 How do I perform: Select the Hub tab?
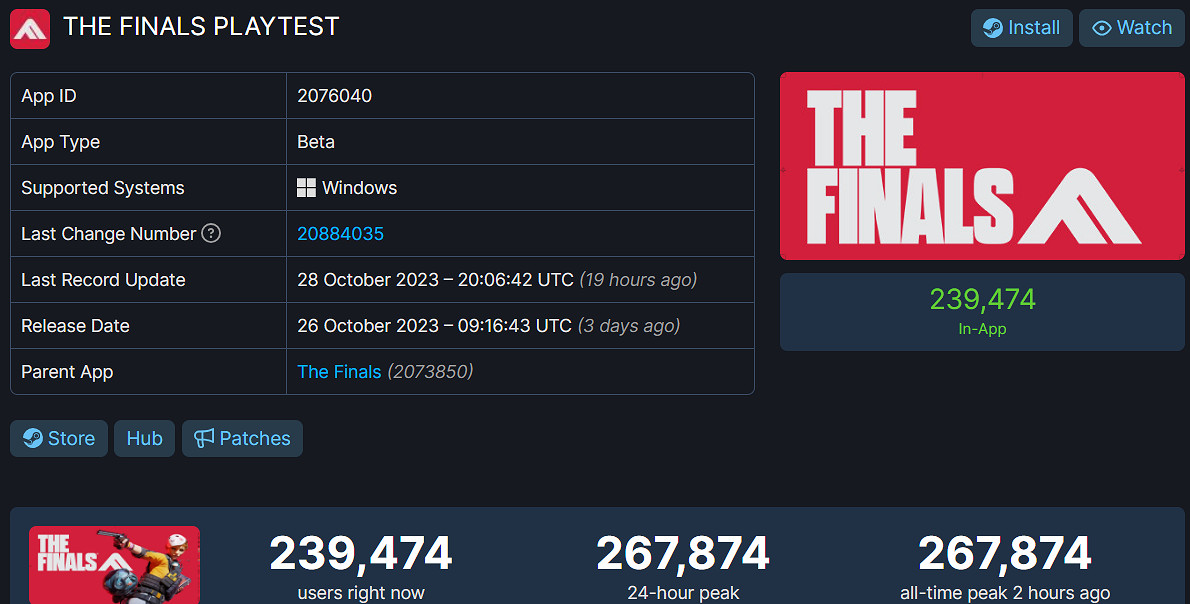pos(144,438)
